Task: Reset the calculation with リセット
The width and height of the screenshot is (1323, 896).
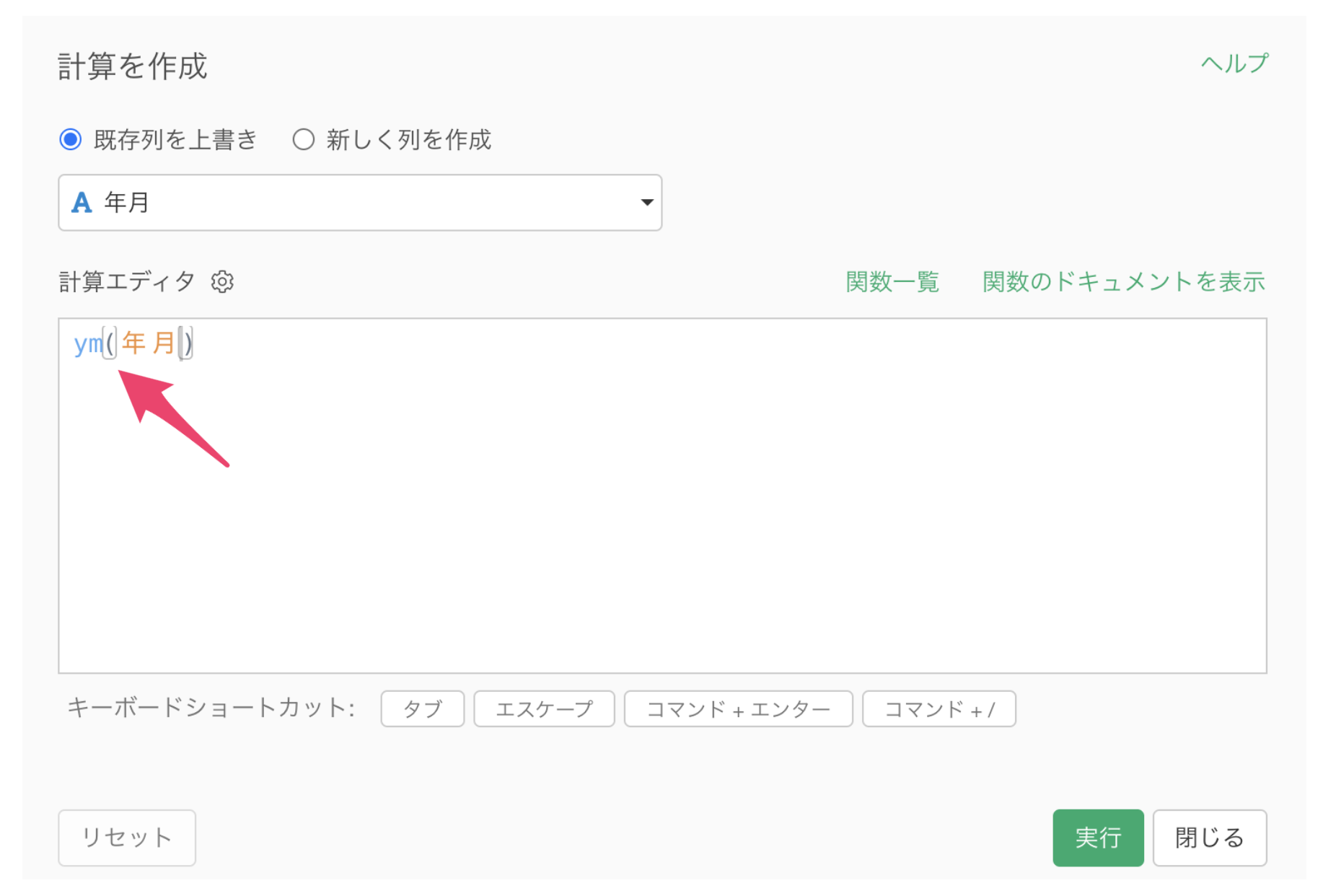Action: point(127,838)
